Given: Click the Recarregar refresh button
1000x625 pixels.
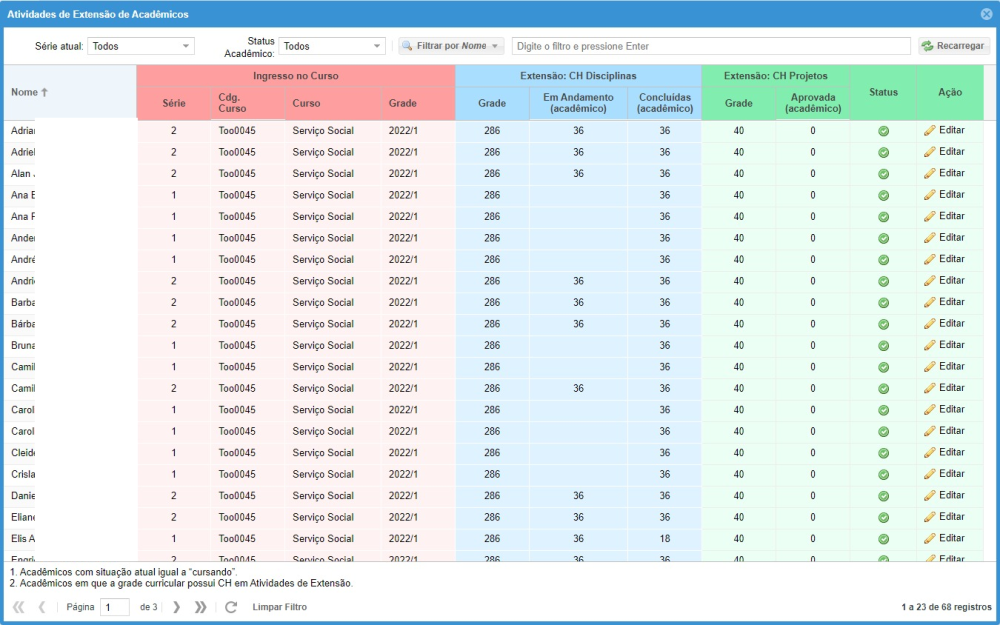Looking at the screenshot, I should tap(954, 46).
